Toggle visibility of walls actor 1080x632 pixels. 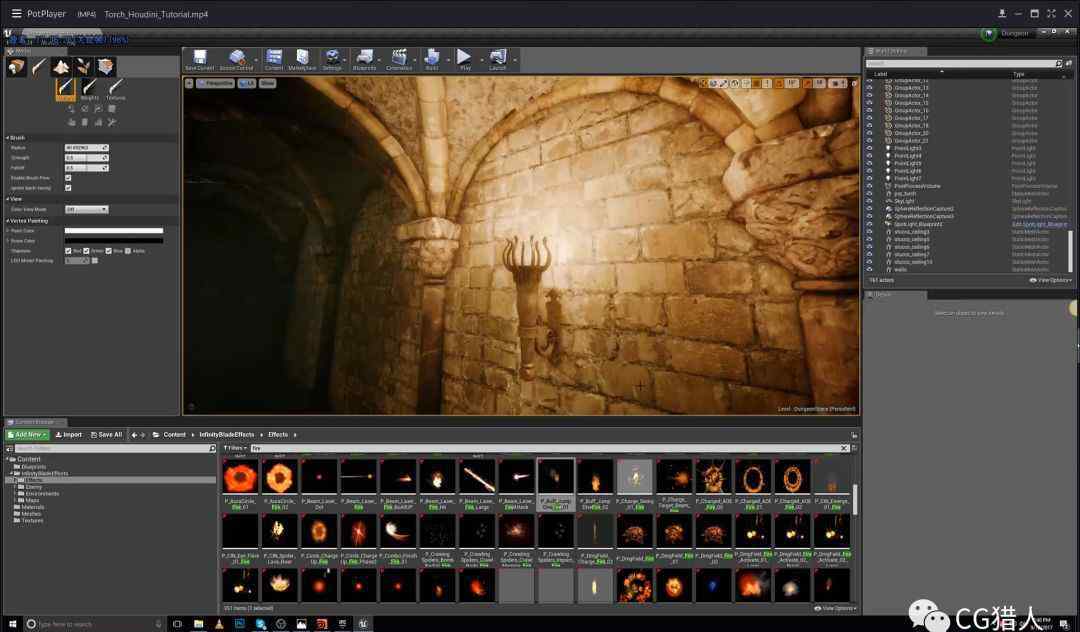[869, 269]
